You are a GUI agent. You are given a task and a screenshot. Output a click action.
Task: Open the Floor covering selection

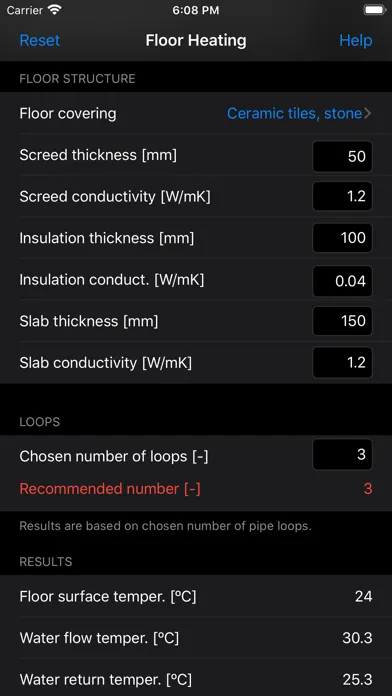coord(196,113)
